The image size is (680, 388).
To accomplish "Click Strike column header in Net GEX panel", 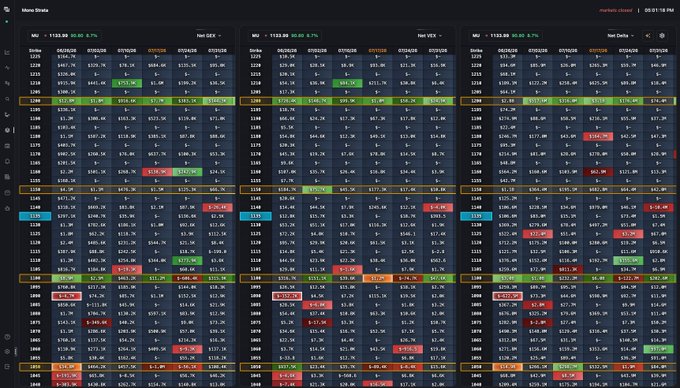I will click(x=35, y=51).
